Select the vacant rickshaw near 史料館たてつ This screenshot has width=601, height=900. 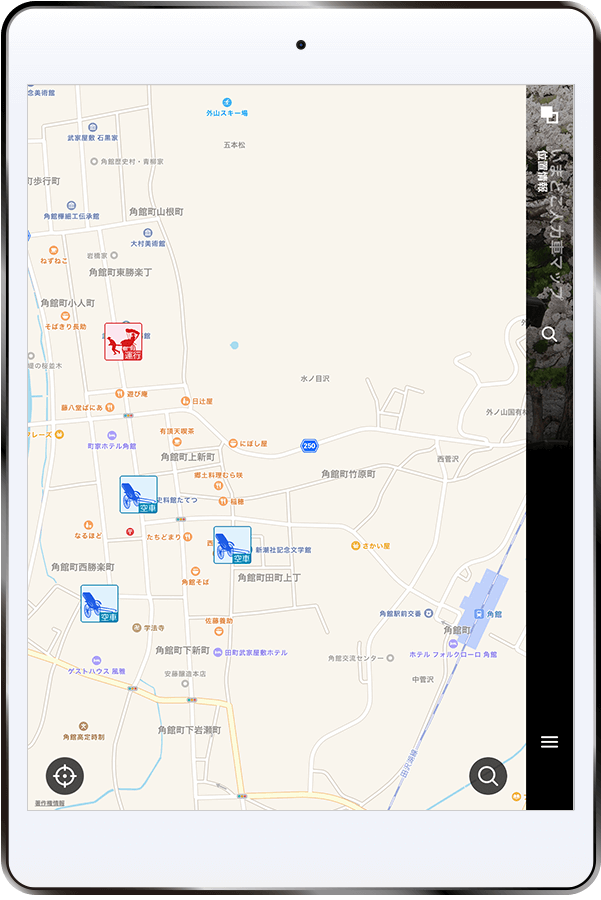pyautogui.click(x=139, y=495)
